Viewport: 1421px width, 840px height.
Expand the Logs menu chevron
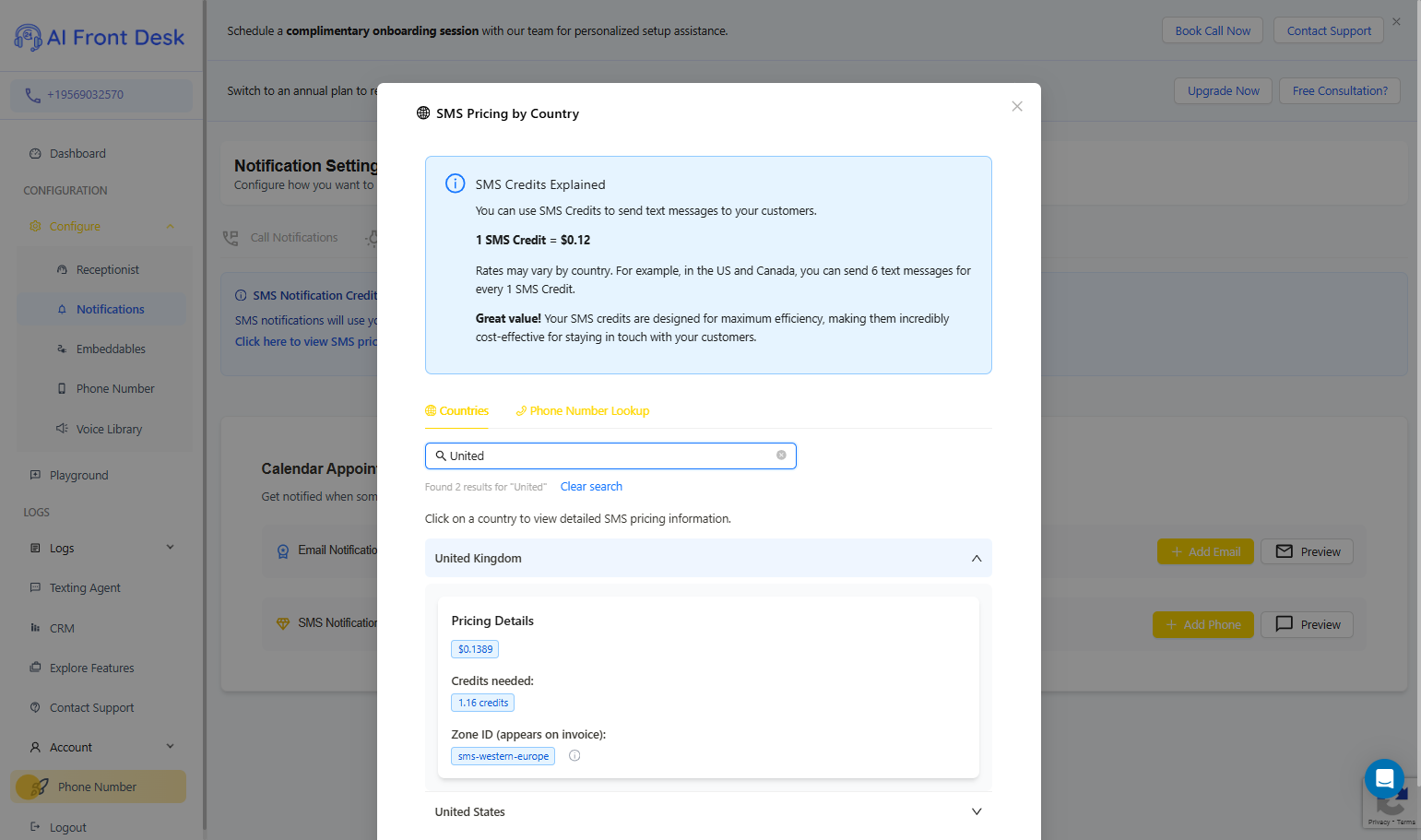point(170,548)
